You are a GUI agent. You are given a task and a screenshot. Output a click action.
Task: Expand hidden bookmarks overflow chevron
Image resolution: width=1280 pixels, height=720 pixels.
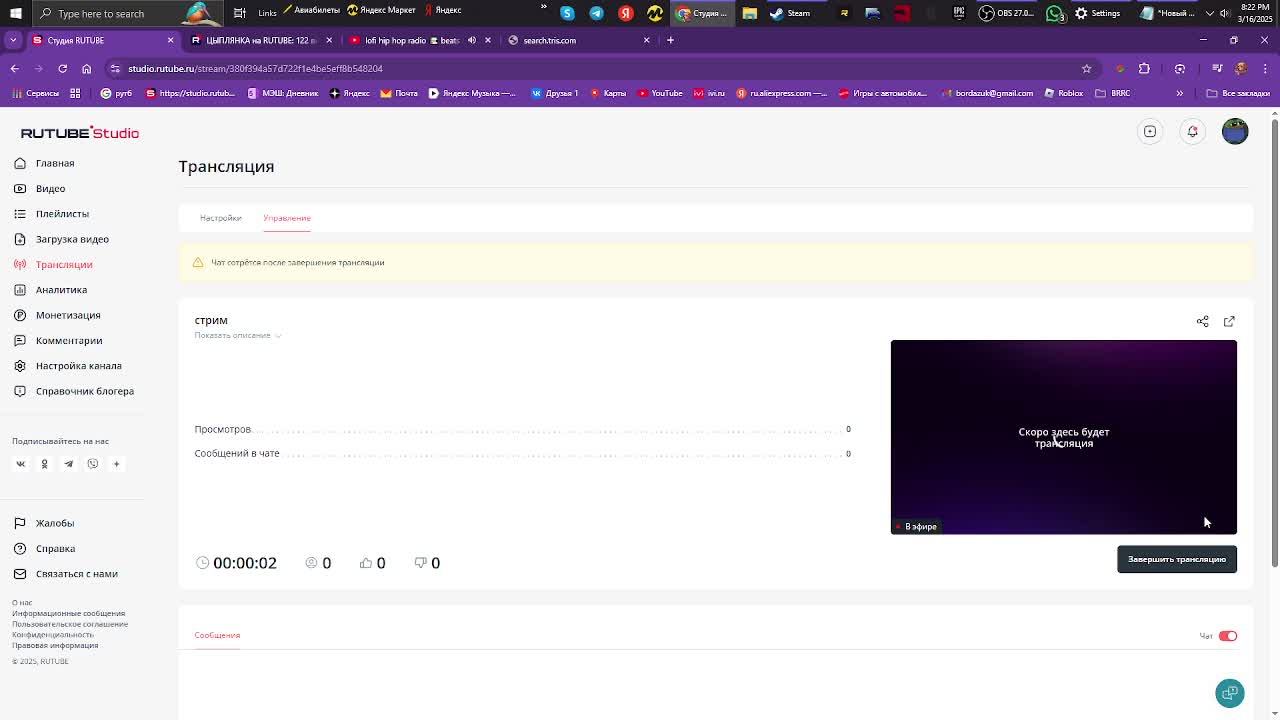tap(1179, 93)
